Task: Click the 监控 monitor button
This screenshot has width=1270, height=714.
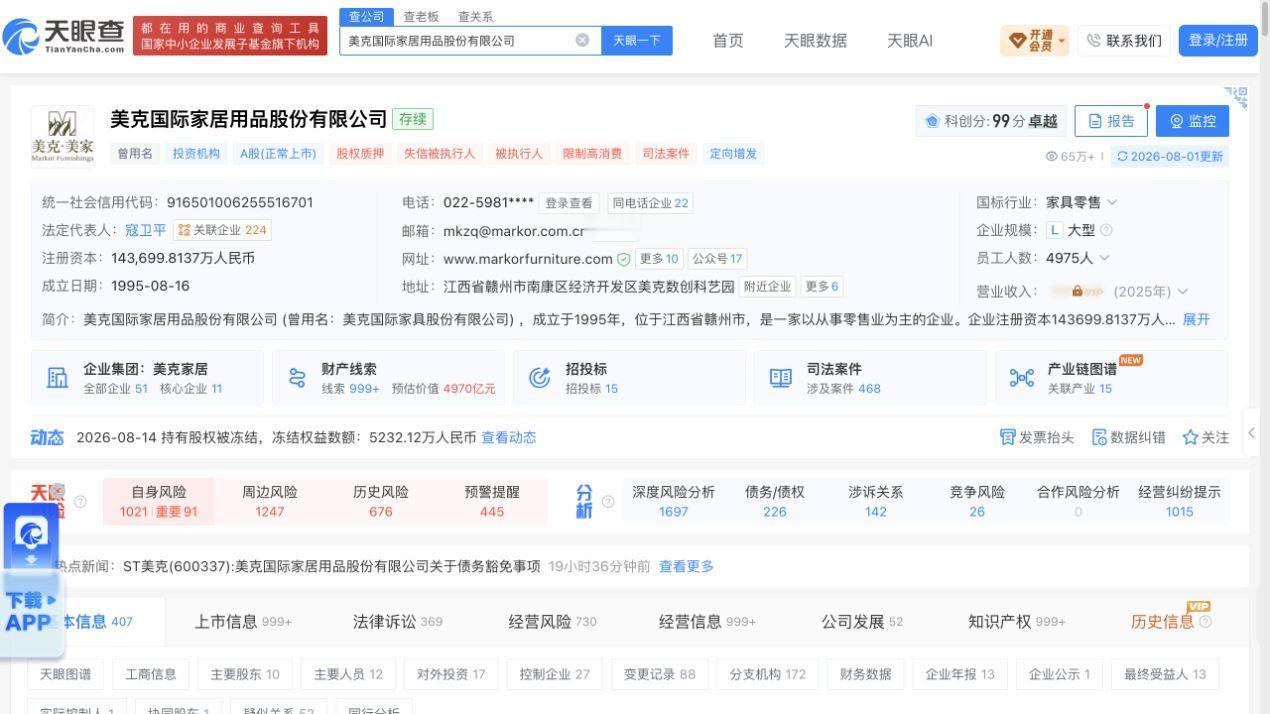Action: 1192,121
